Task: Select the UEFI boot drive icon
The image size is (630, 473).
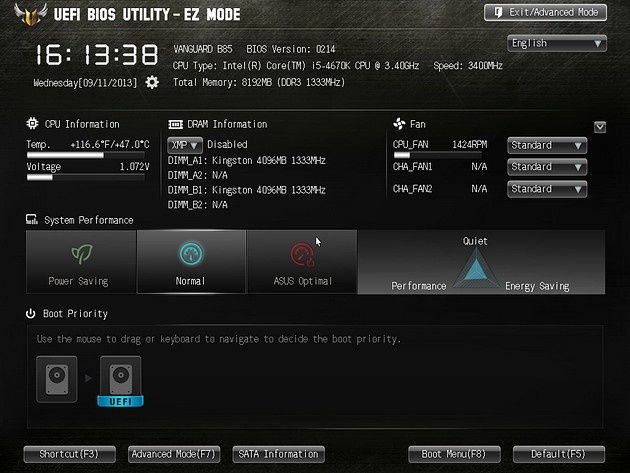Action: point(121,381)
